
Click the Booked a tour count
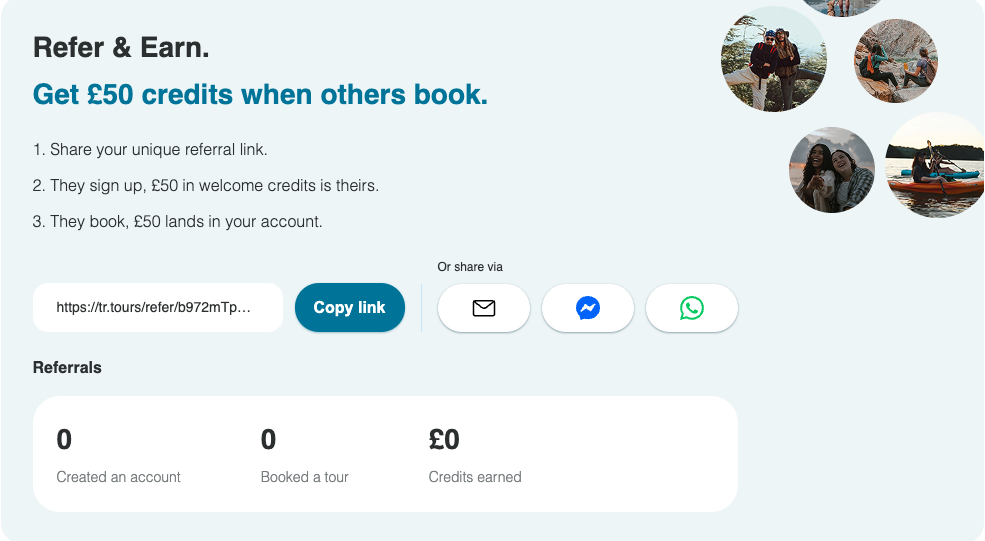268,440
